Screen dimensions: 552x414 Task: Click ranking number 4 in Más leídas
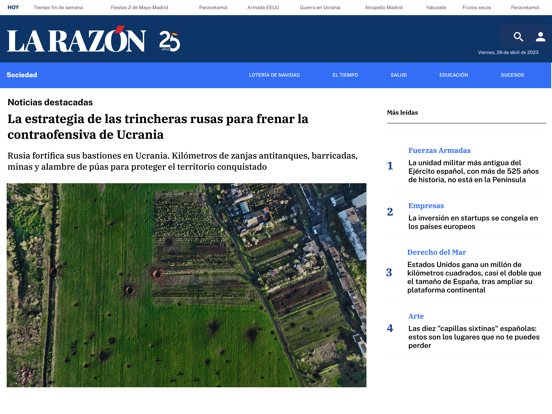(390, 328)
